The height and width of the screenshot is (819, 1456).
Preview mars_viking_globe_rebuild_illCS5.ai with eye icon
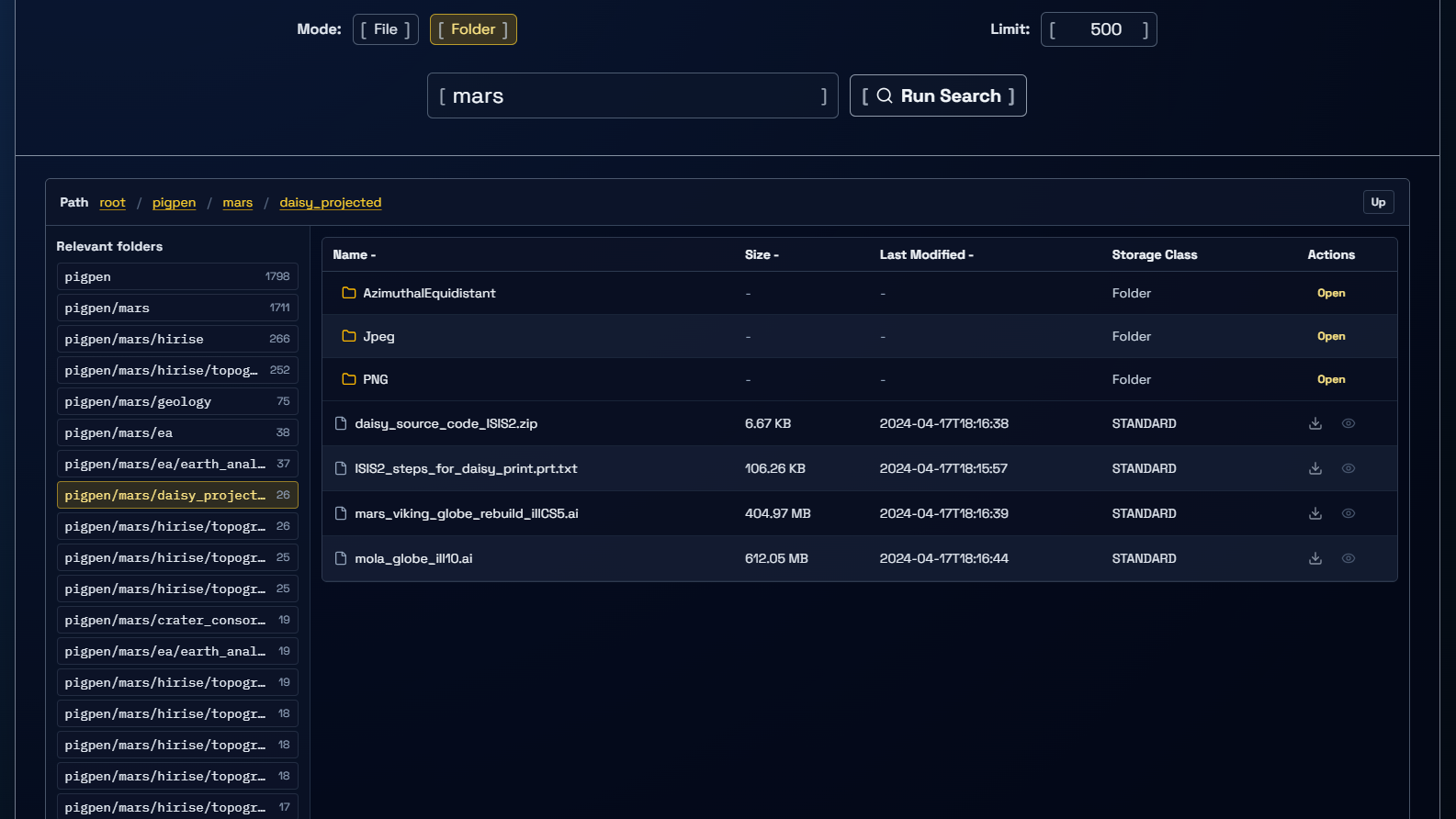[x=1349, y=513]
